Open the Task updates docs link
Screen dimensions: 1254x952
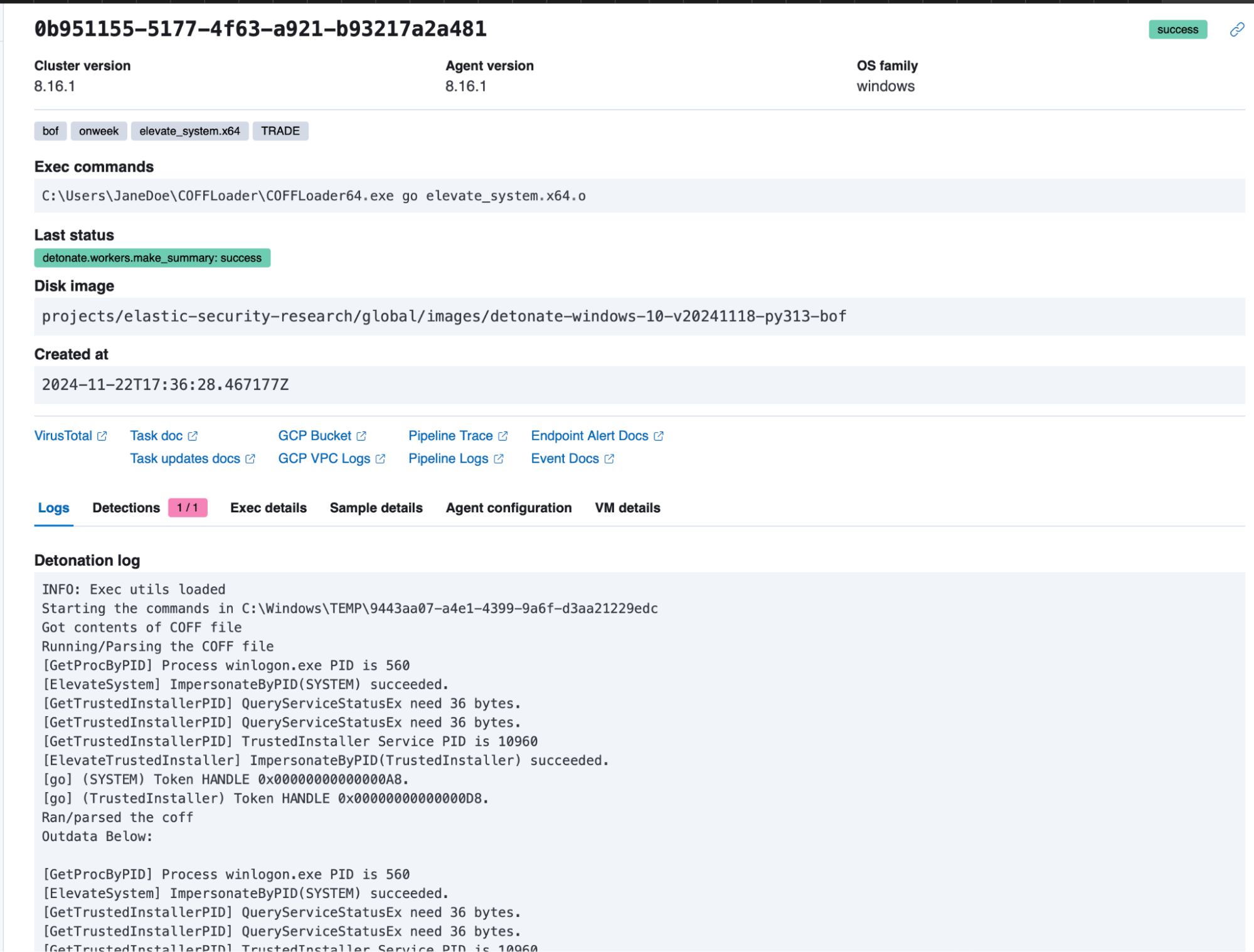coord(185,459)
